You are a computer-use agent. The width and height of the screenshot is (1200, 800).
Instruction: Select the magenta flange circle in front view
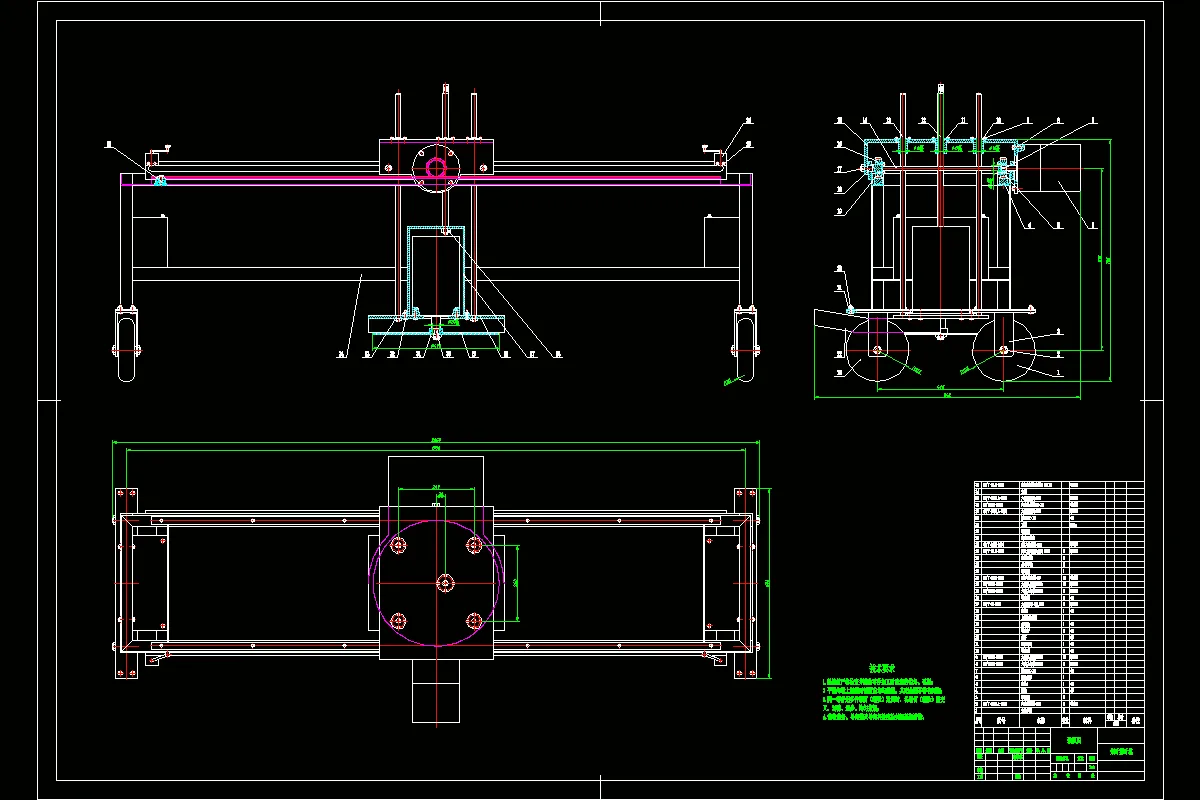436,167
